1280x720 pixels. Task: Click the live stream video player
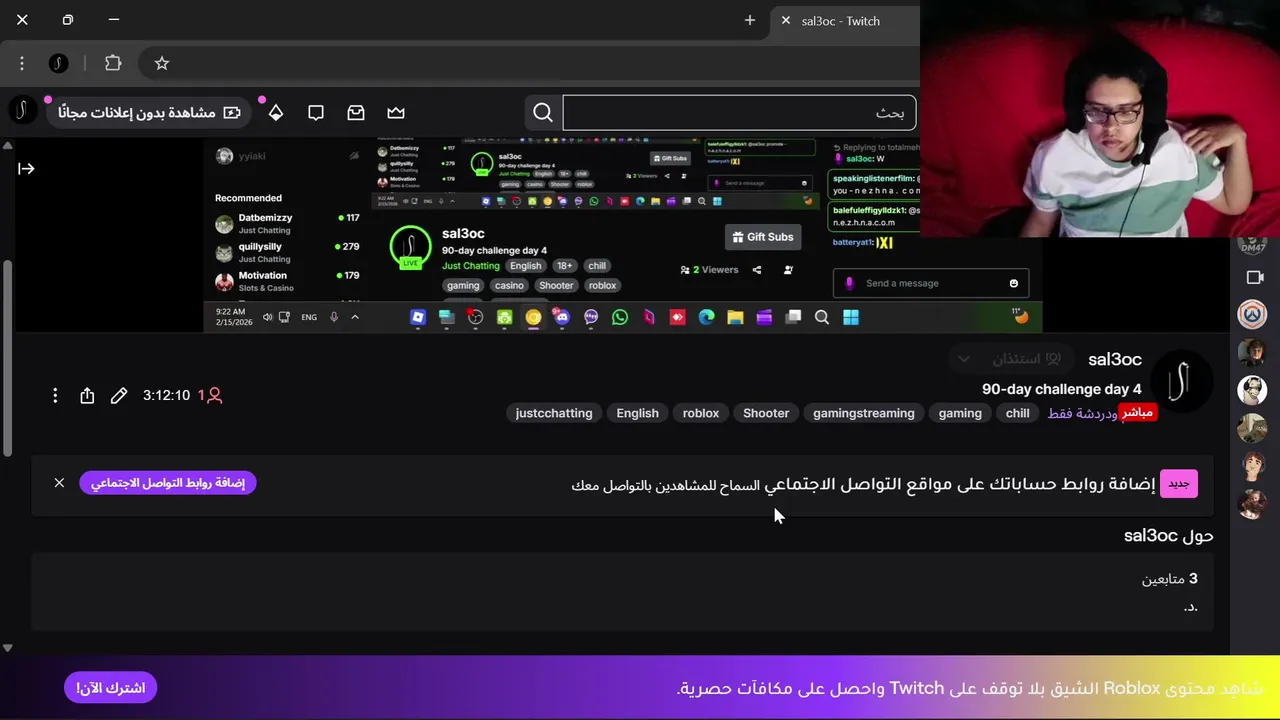coord(623,235)
